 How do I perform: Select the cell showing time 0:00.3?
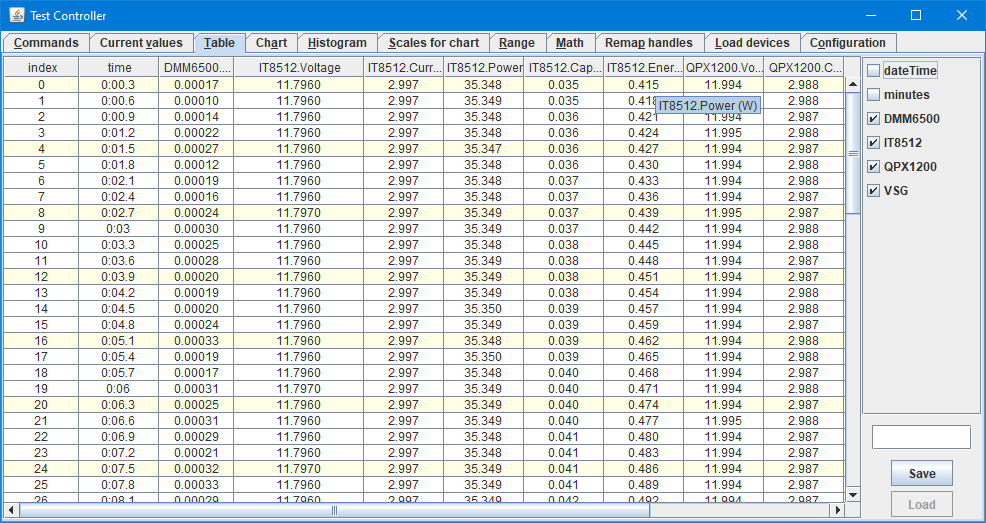click(119, 85)
